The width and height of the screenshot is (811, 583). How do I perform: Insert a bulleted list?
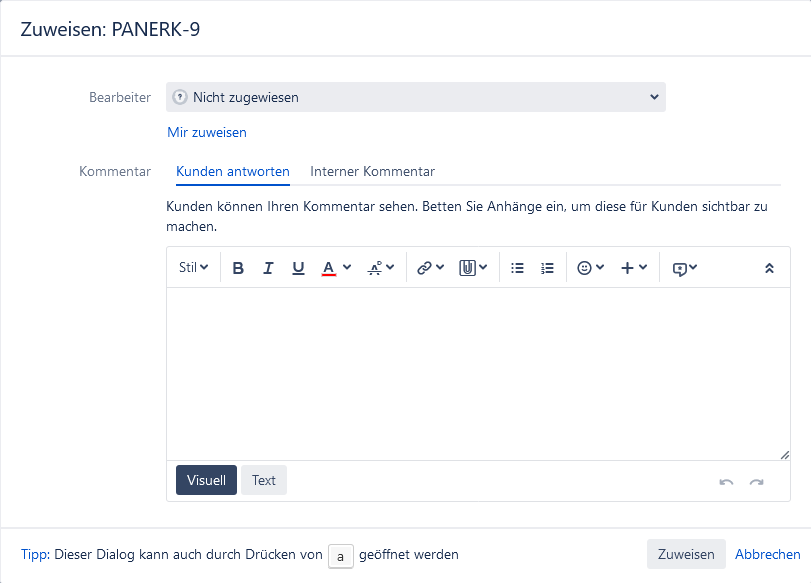pyautogui.click(x=517, y=268)
